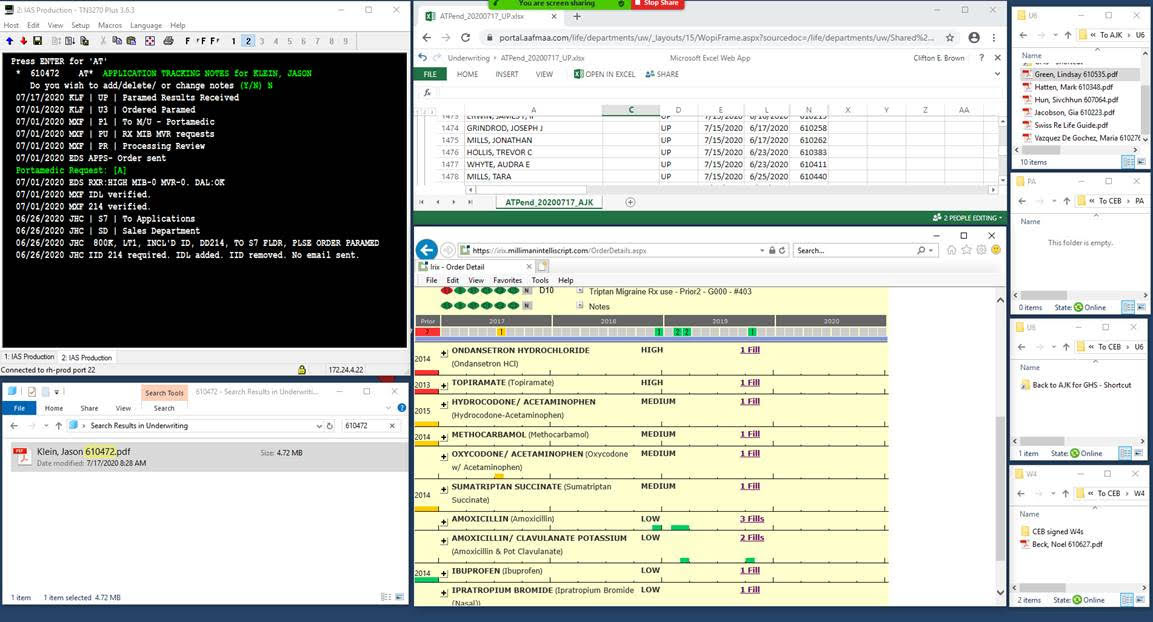Open the HOME ribbon tab in Excel
The image size is (1153, 622).
tap(467, 74)
